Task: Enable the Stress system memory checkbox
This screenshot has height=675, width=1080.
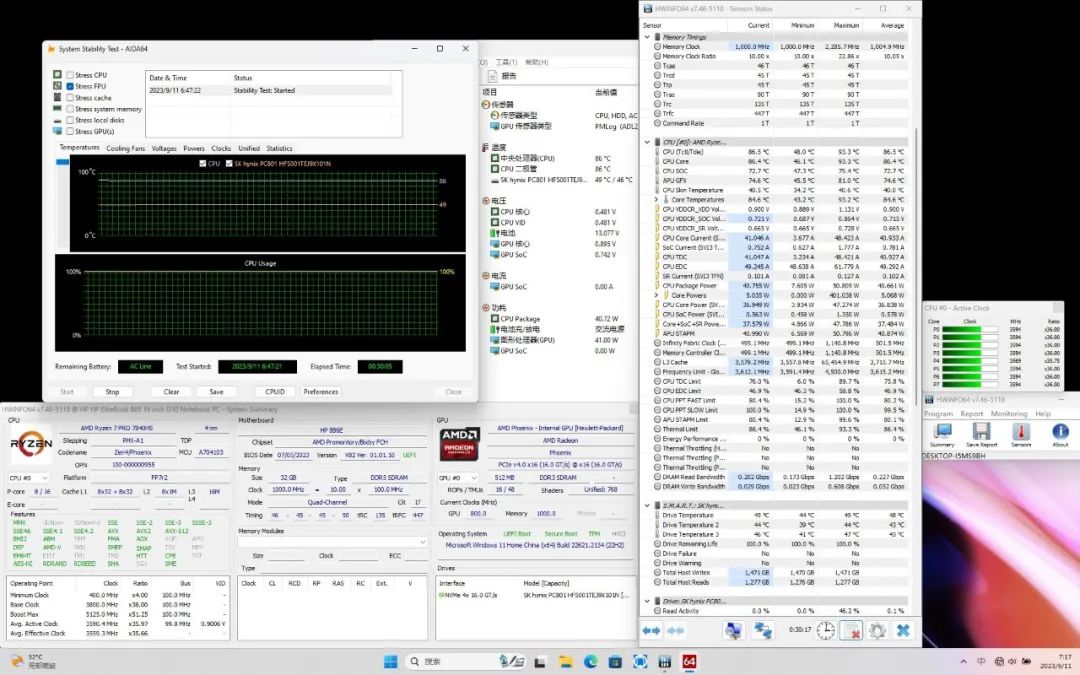Action: click(70, 109)
